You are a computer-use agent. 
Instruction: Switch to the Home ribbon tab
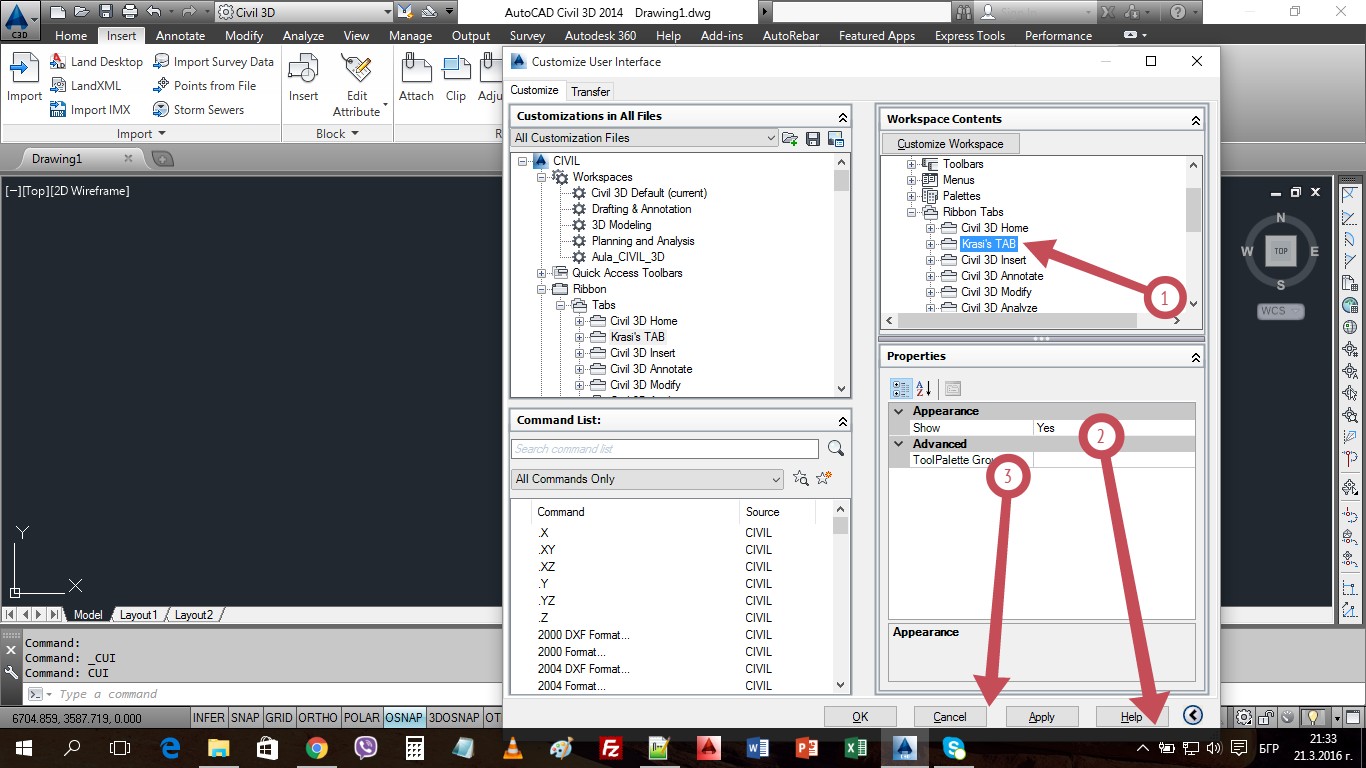(71, 36)
